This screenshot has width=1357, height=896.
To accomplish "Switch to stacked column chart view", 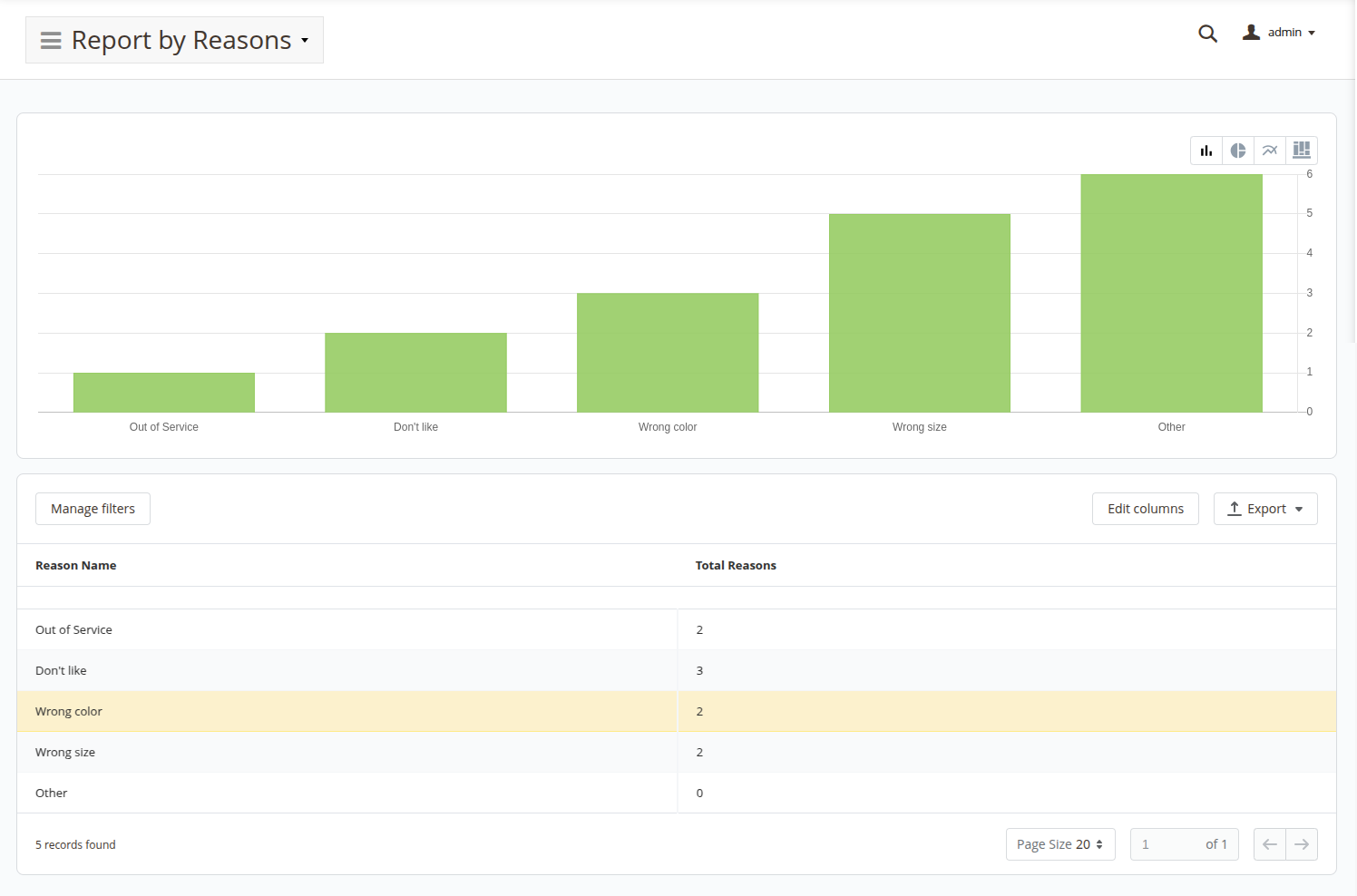I will [1302, 151].
